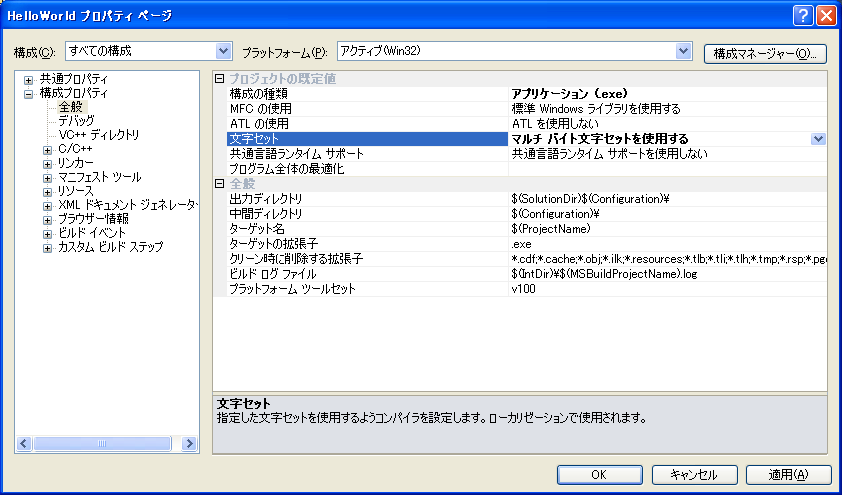842x495 pixels.
Task: Open the 文字セット value dropdown arrow
Action: click(x=818, y=139)
